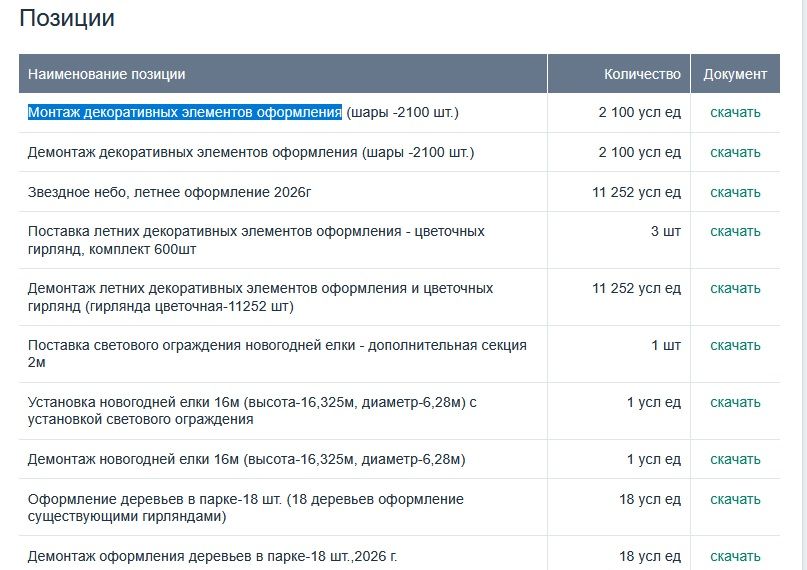Click the "Наименование позиции" column header
This screenshot has width=807, height=570.
[x=107, y=74]
